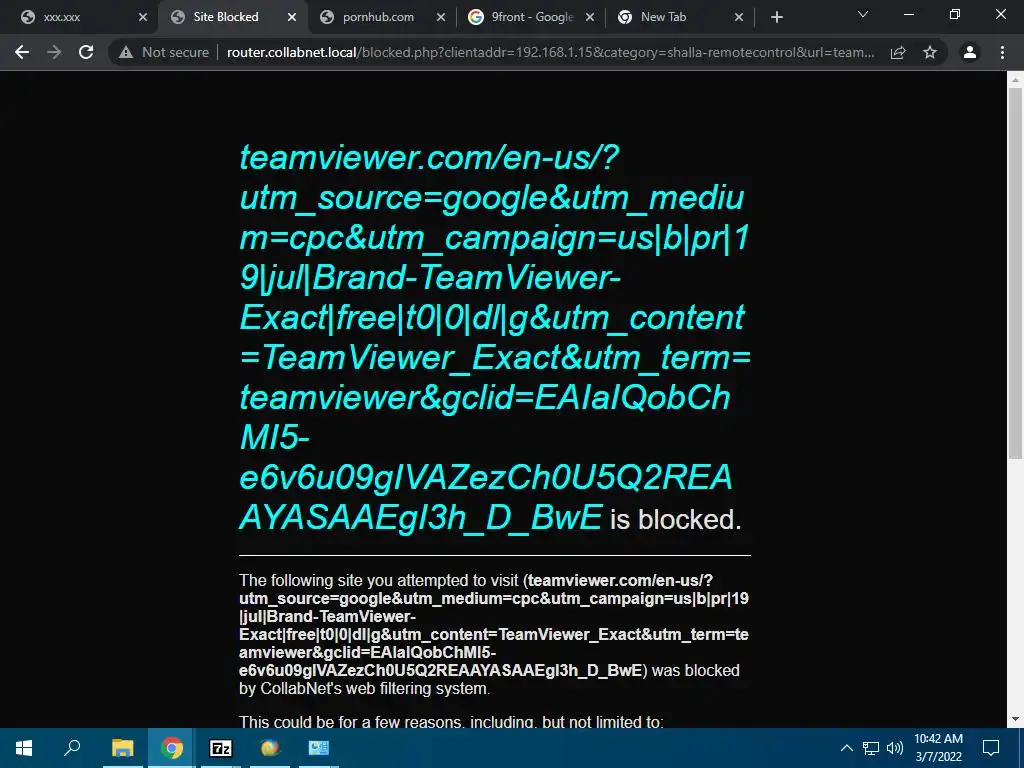Screen dimensions: 1024x768
Task: Open a new tab with plus button
Action: point(776,17)
